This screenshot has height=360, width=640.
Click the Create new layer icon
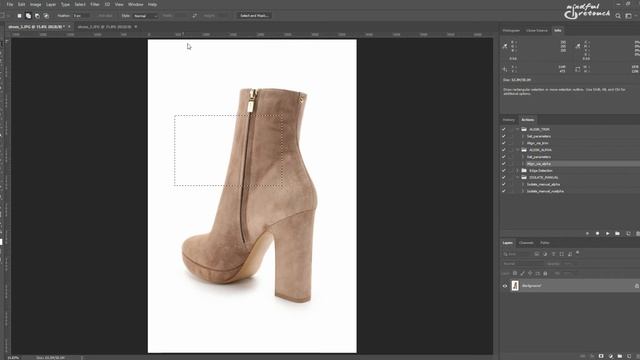pyautogui.click(x=629, y=356)
